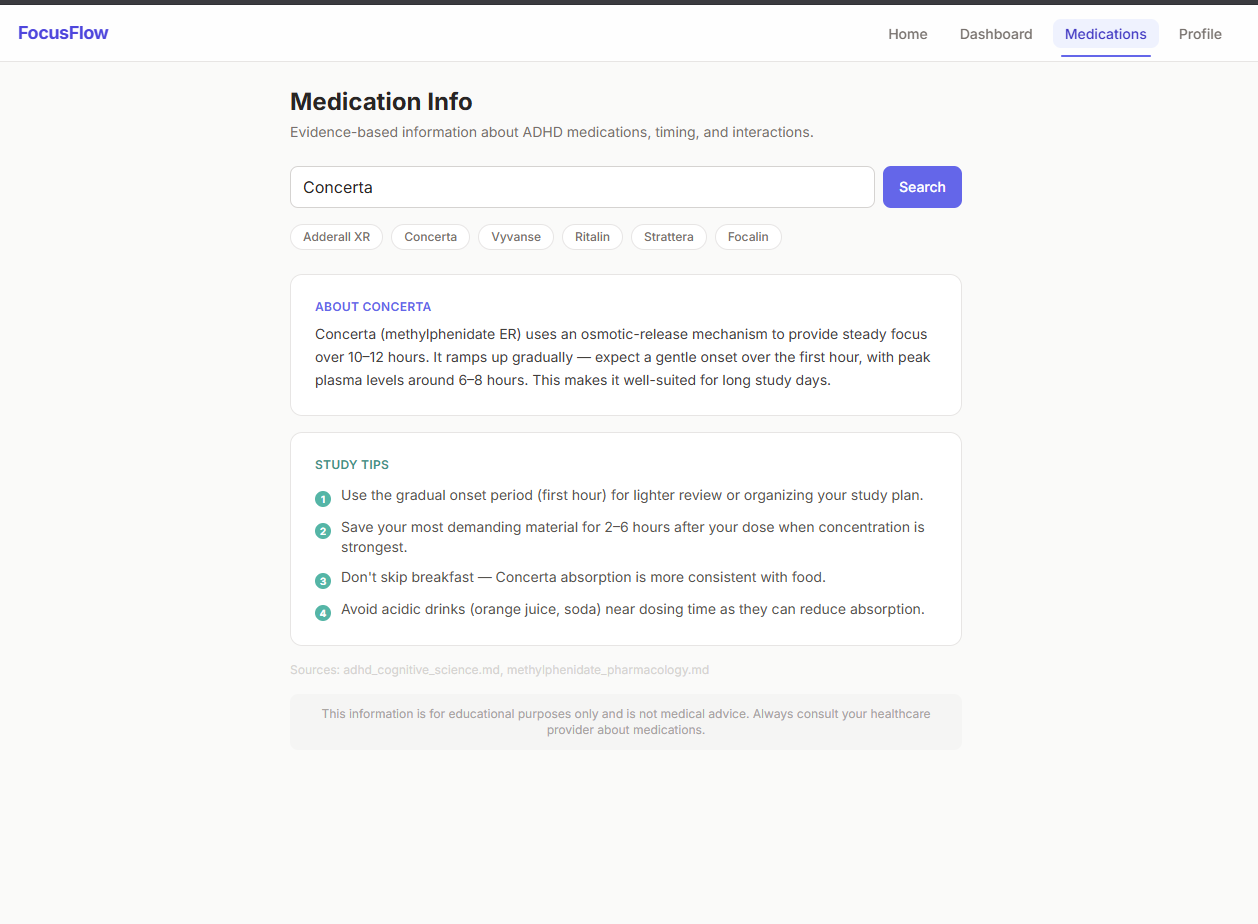
Task: Click the 'ABOUT CONCERTA' heading
Action: (x=373, y=307)
